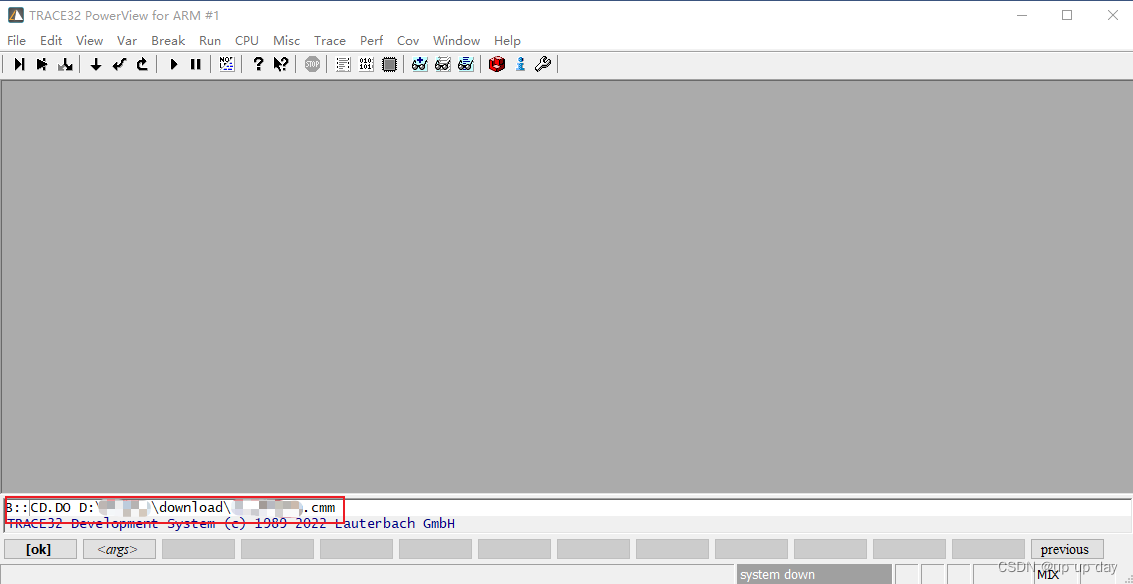Click the blue info state icon
The height and width of the screenshot is (584, 1133).
click(x=520, y=64)
